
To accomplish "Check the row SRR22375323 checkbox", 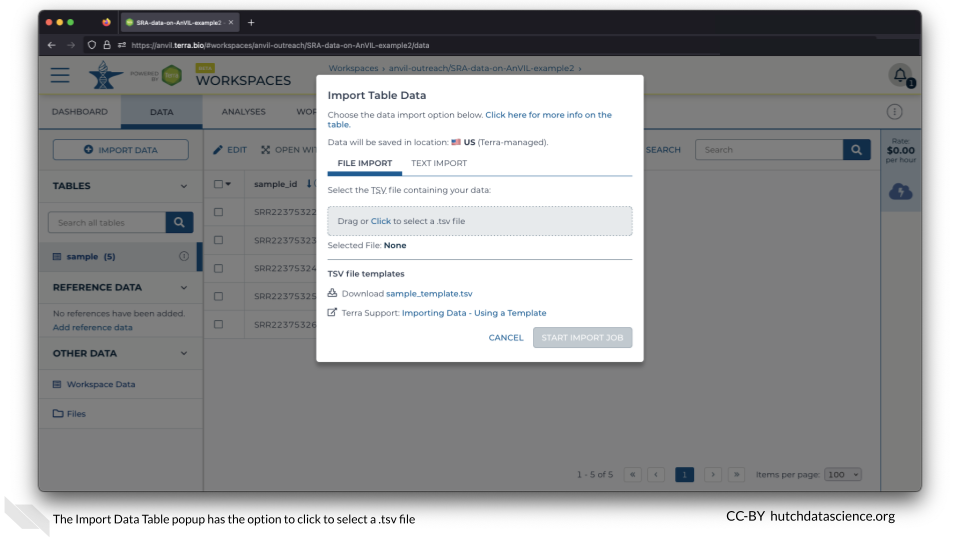I will coord(218,240).
